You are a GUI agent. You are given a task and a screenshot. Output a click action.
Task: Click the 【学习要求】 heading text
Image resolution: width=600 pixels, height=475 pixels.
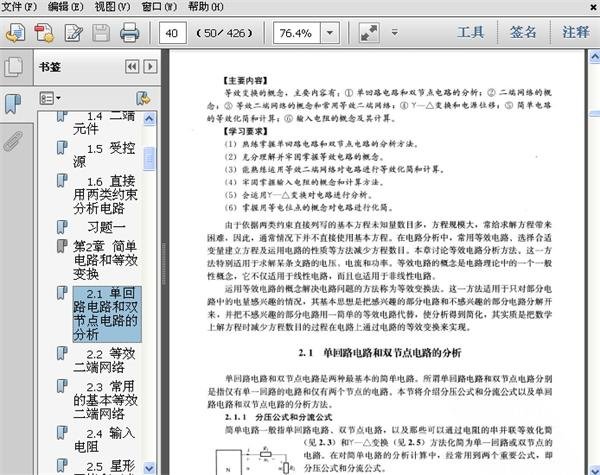pyautogui.click(x=245, y=131)
